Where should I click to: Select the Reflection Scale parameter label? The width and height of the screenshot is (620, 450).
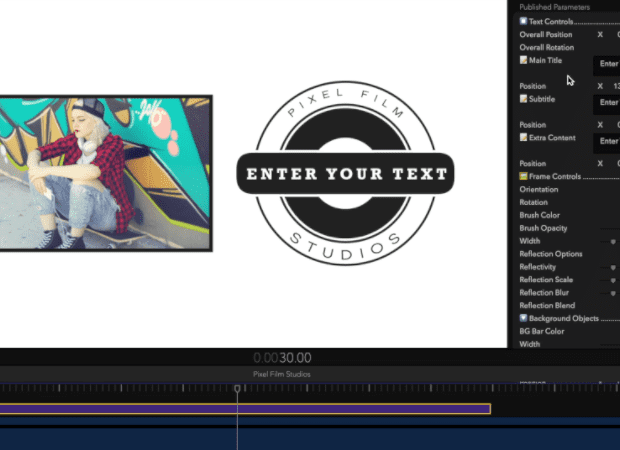point(546,280)
